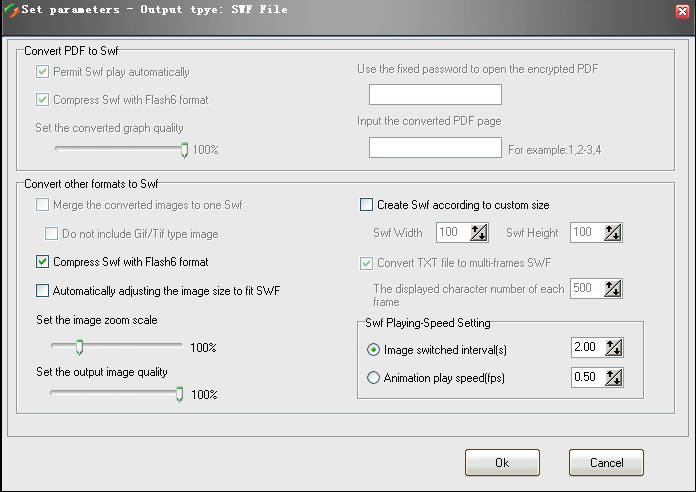Click the output image quality slider handle
The image size is (696, 492).
point(180,394)
